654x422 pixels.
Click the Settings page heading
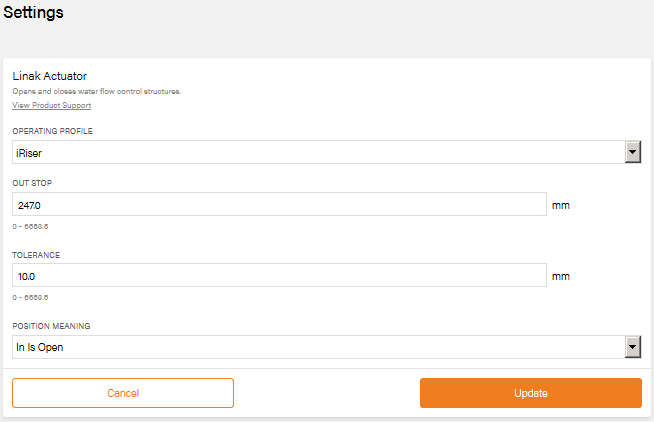tap(34, 13)
